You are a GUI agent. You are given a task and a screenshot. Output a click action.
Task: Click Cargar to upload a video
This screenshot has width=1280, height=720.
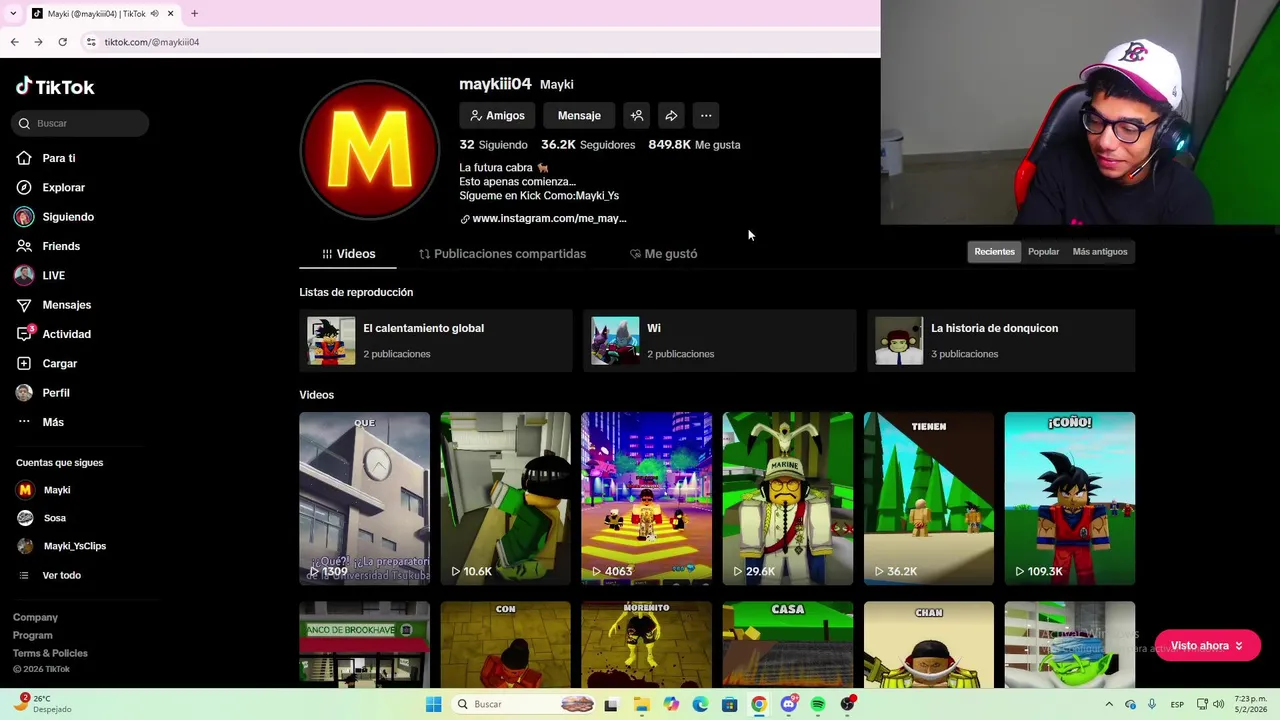coord(59,363)
